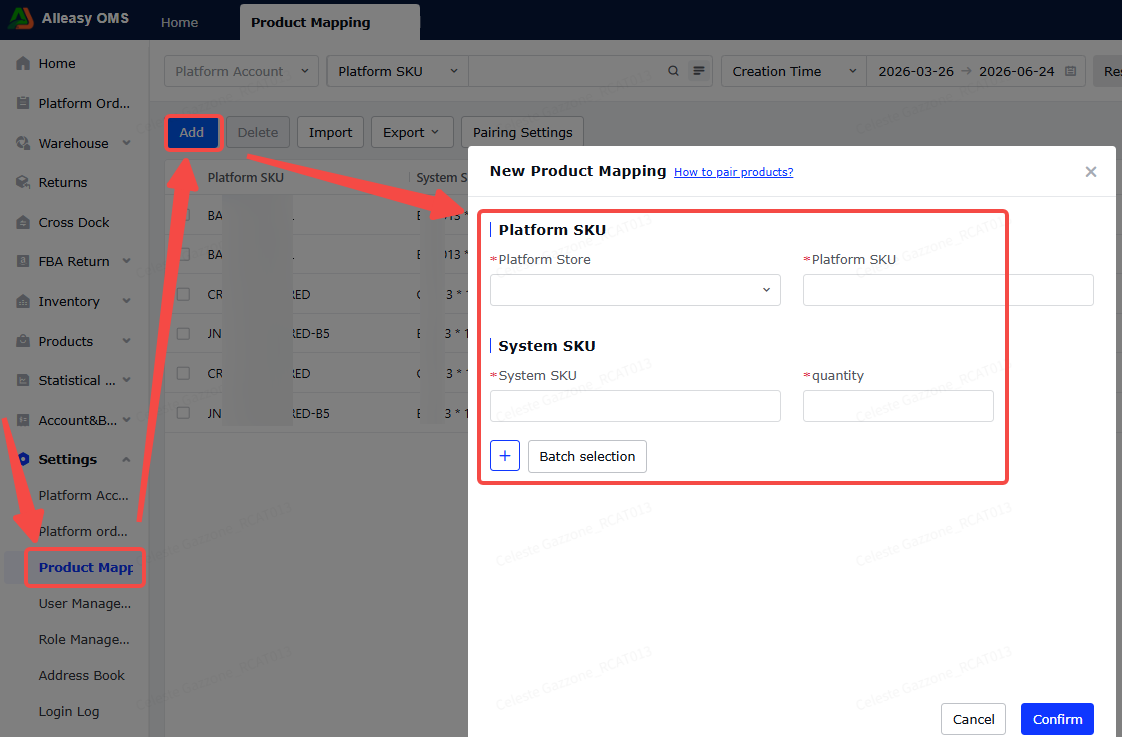This screenshot has height=737, width=1122.
Task: Open the batch search list icon
Action: 698,71
